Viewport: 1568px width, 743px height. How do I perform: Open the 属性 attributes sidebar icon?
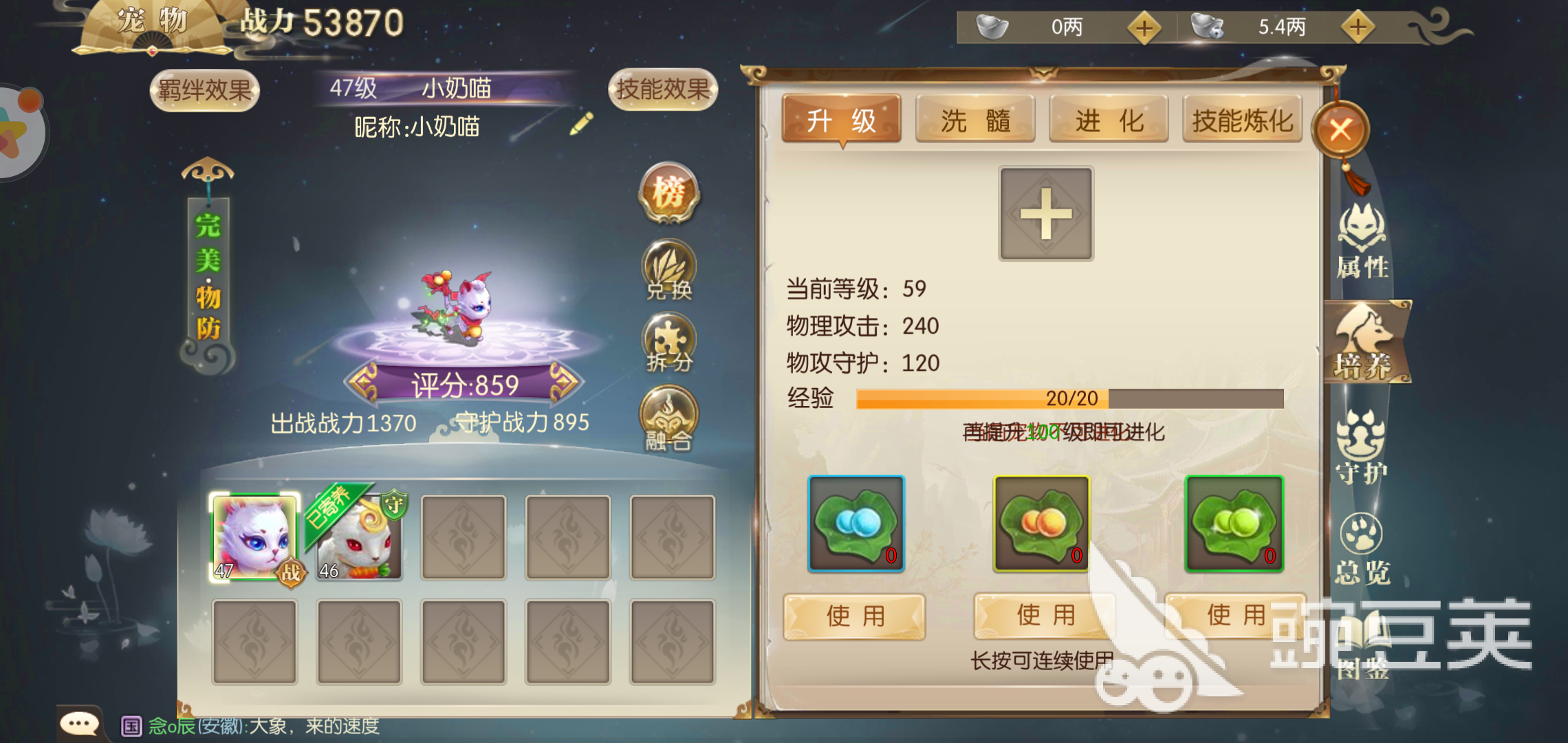tap(1362, 242)
